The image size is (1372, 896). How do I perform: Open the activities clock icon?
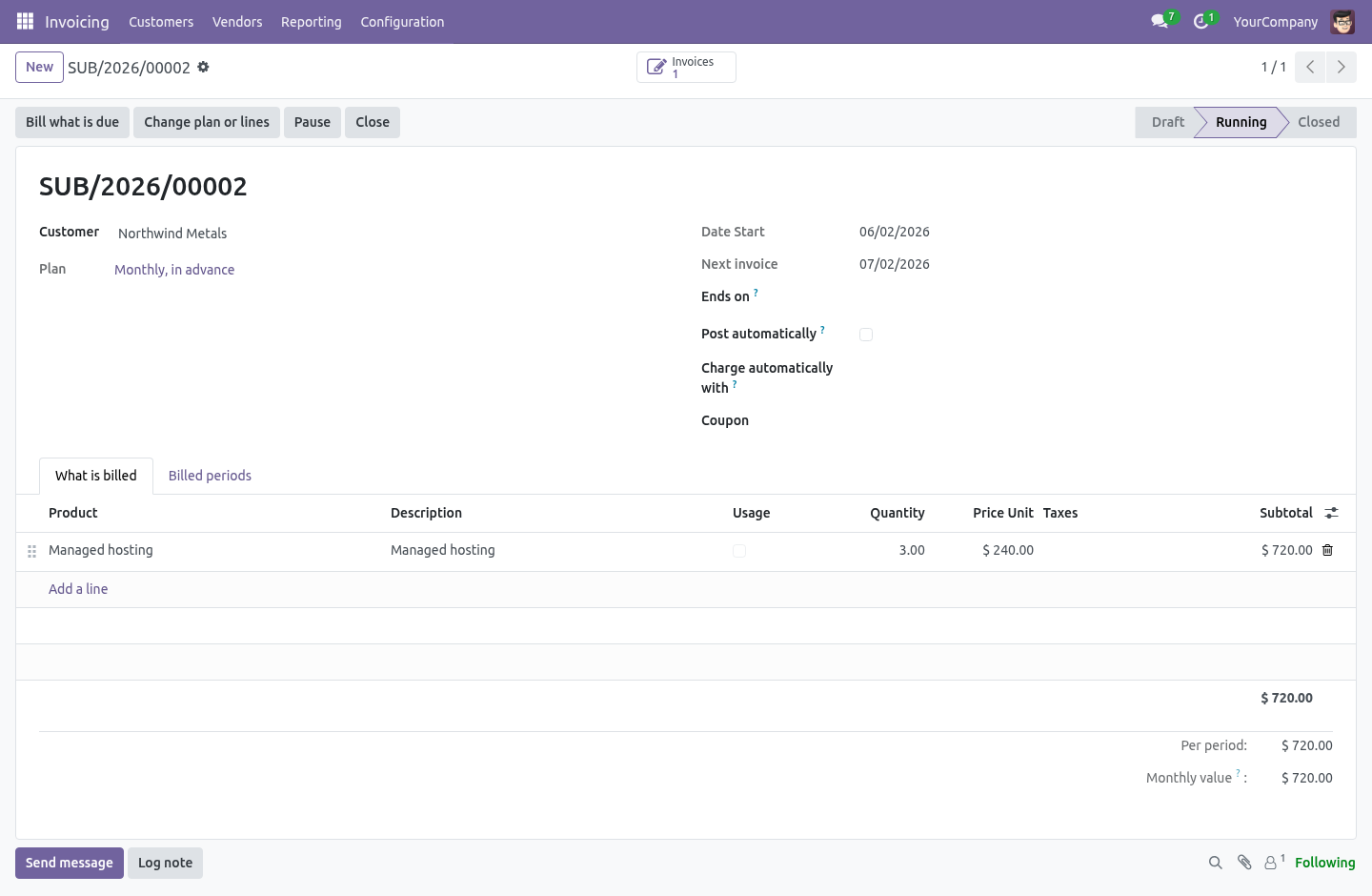pyautogui.click(x=1200, y=21)
